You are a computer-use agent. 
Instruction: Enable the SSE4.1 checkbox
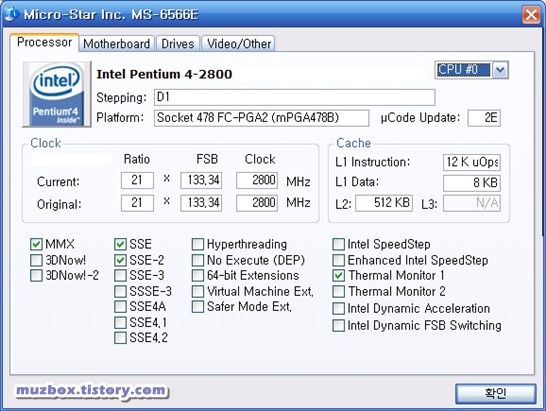[120, 323]
